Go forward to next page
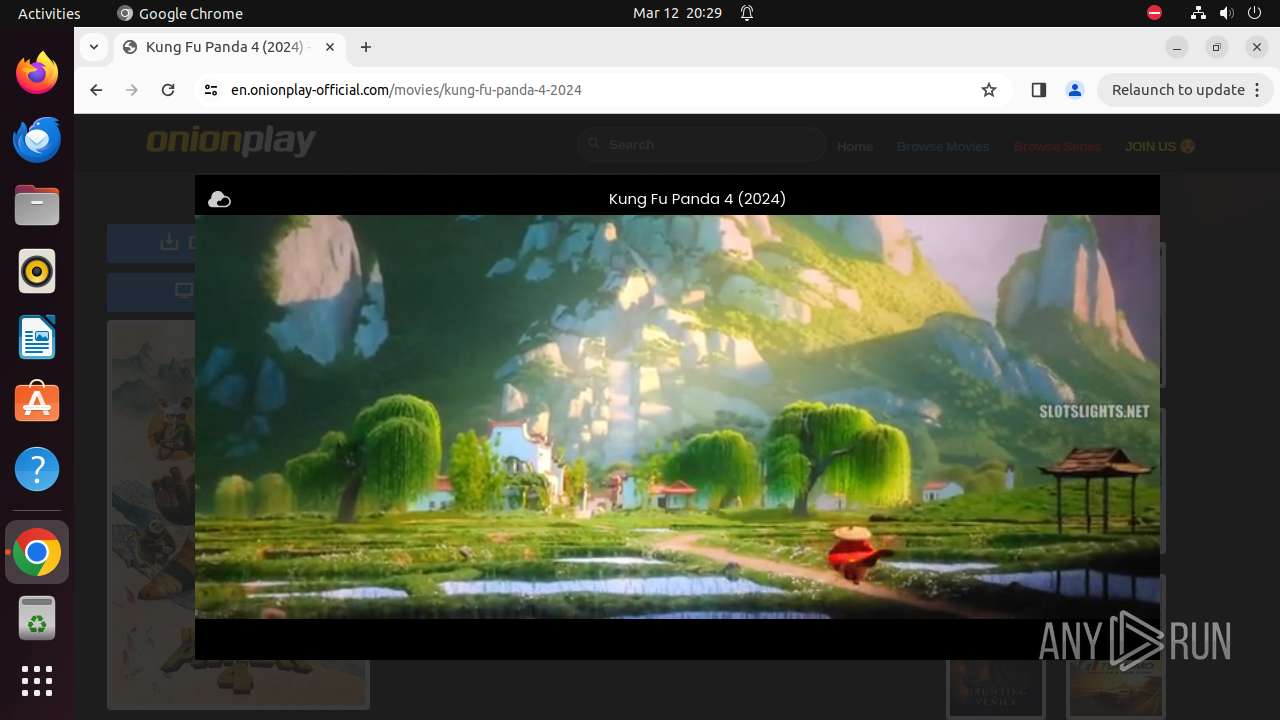Screen dimensions: 1280x720 pos(132,90)
